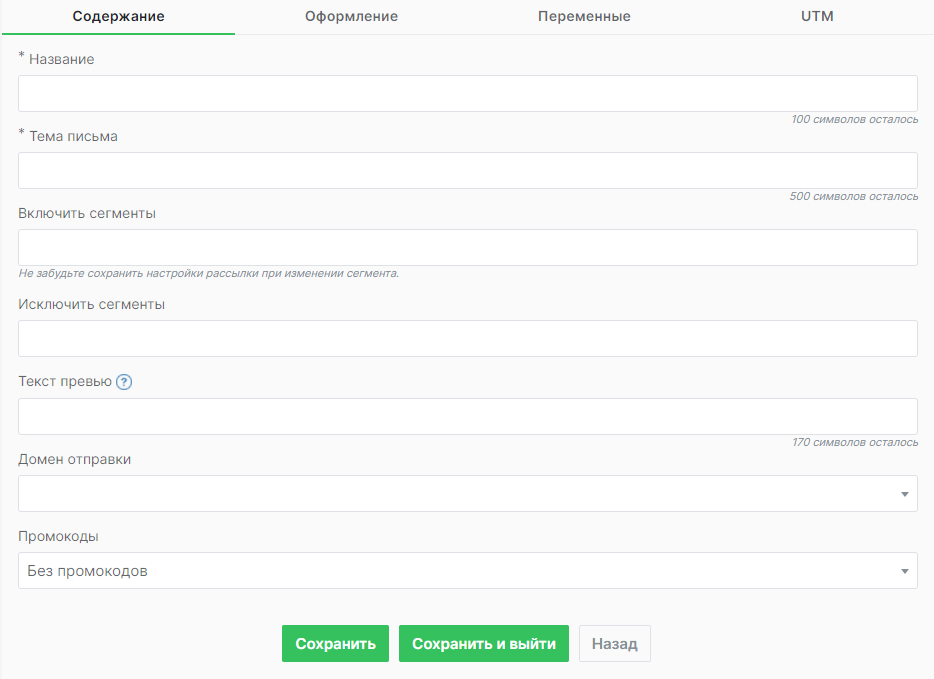Open the Переменные tab
Viewport: 934px width, 679px height.
tap(584, 17)
